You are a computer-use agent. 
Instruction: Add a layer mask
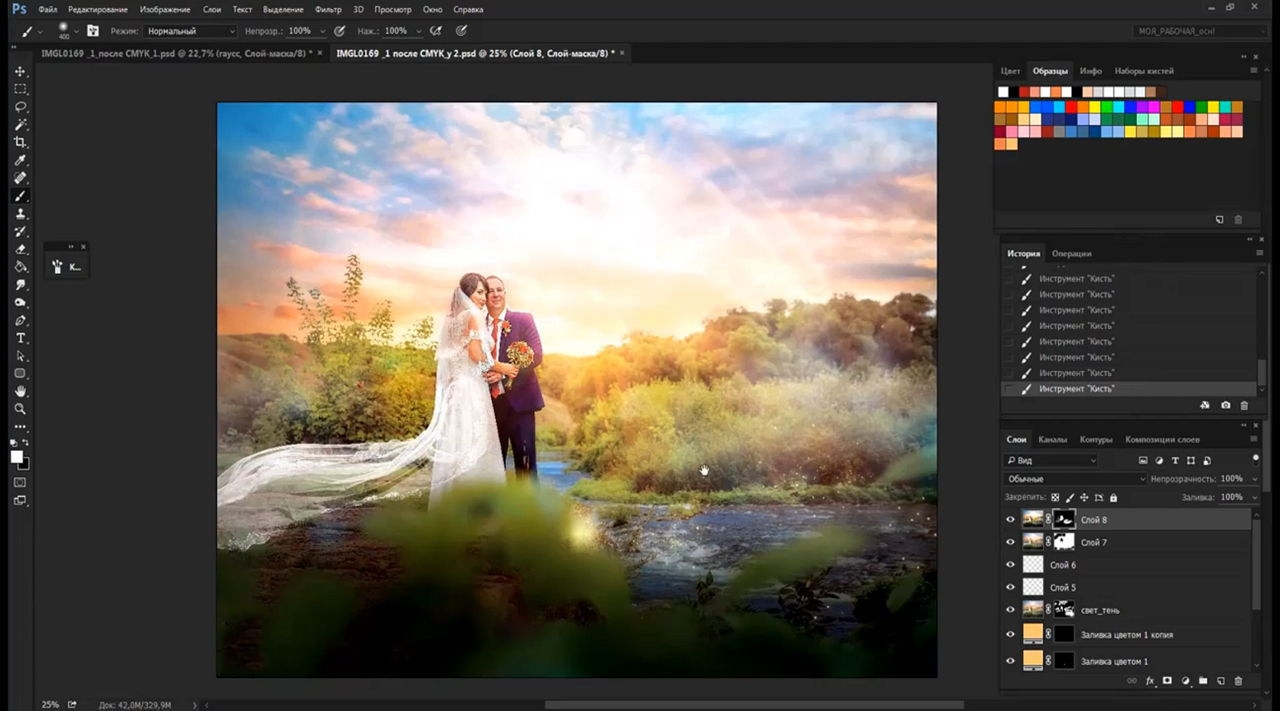pyautogui.click(x=1167, y=681)
